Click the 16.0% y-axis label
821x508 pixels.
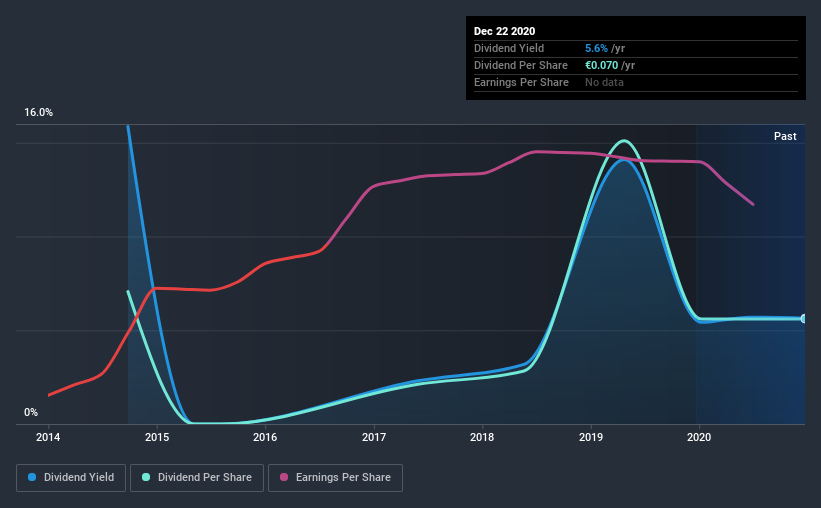coord(38,112)
